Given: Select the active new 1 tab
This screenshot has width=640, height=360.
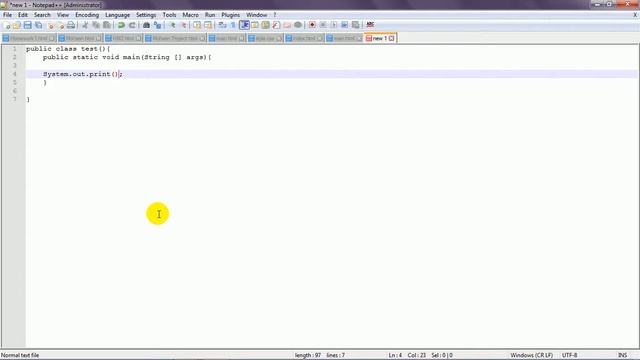Looking at the screenshot, I should click(x=379, y=38).
